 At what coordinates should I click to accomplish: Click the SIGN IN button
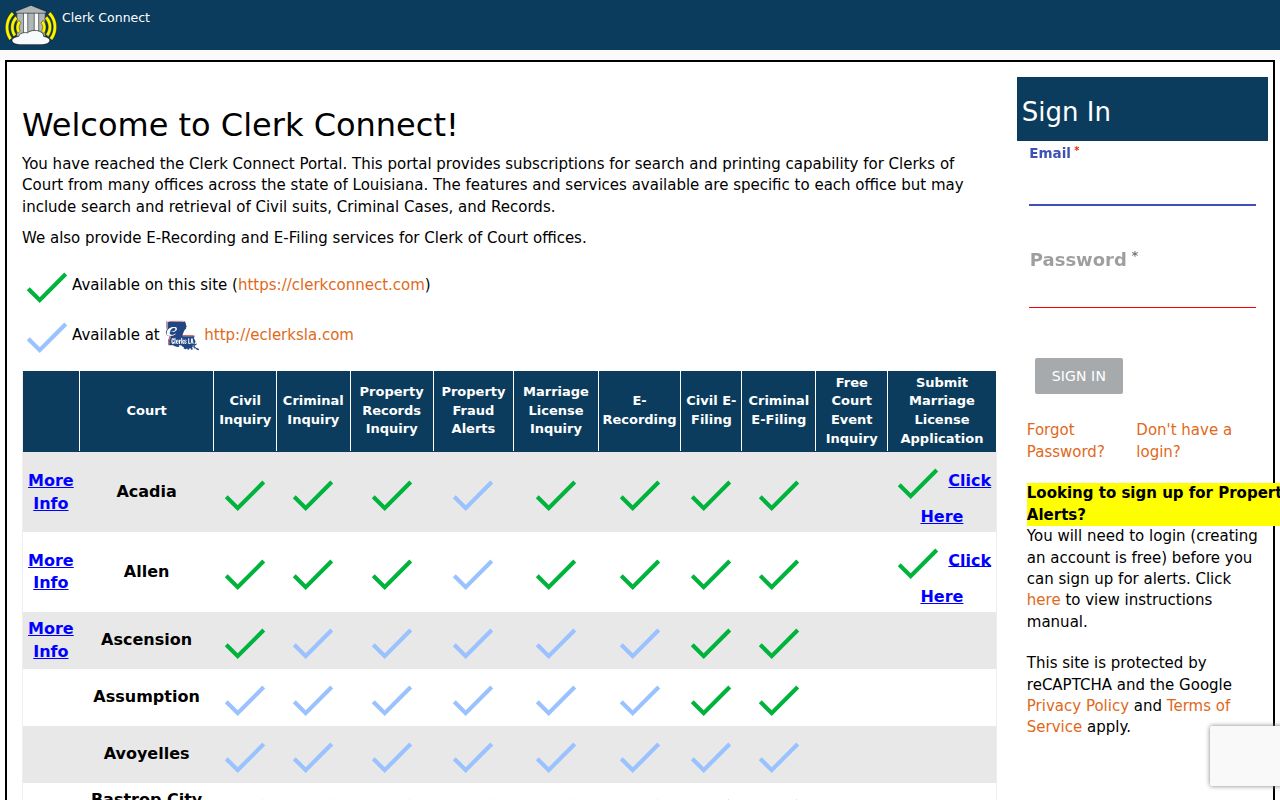tap(1079, 376)
